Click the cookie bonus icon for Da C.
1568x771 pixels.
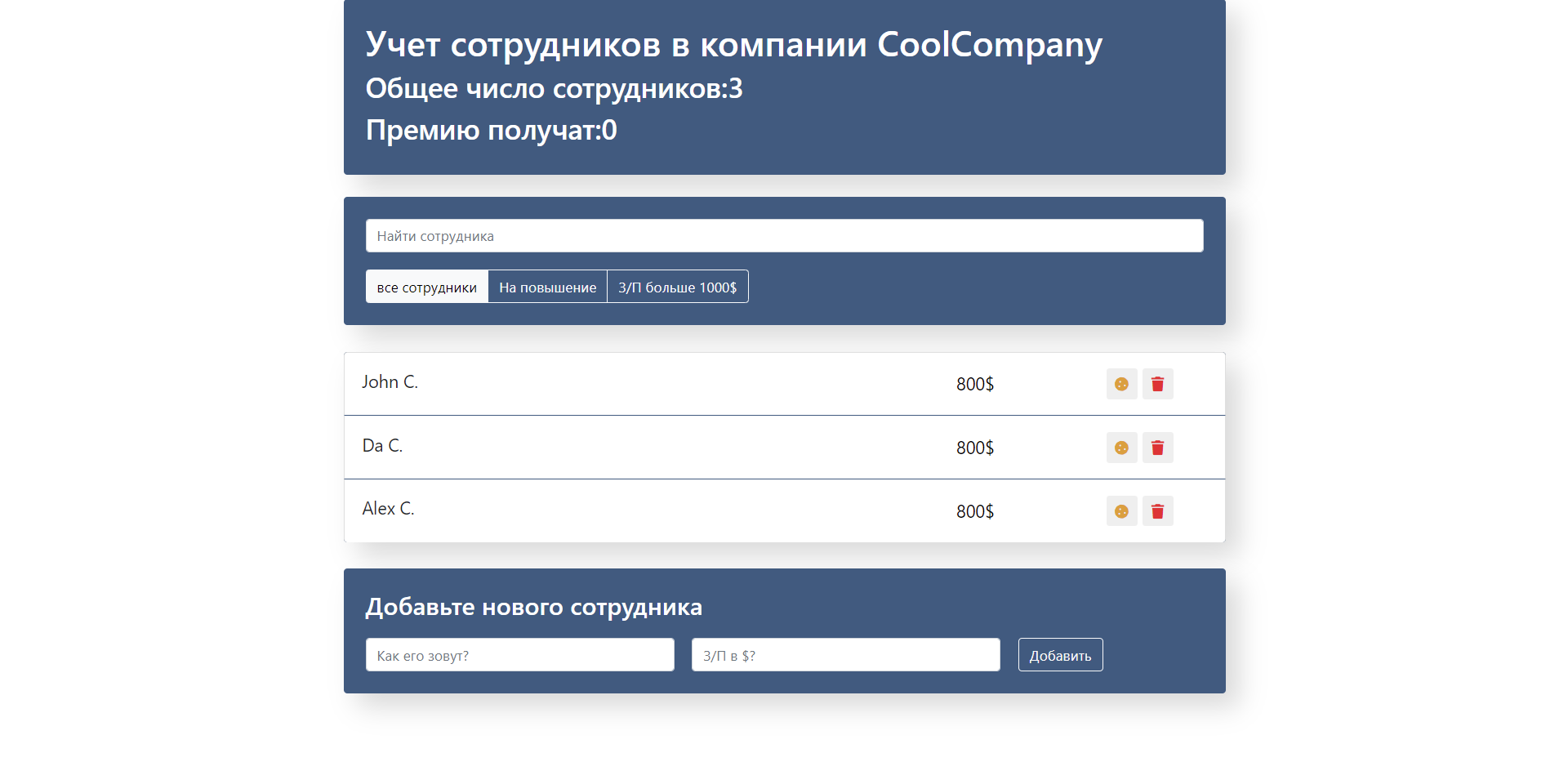(1121, 448)
